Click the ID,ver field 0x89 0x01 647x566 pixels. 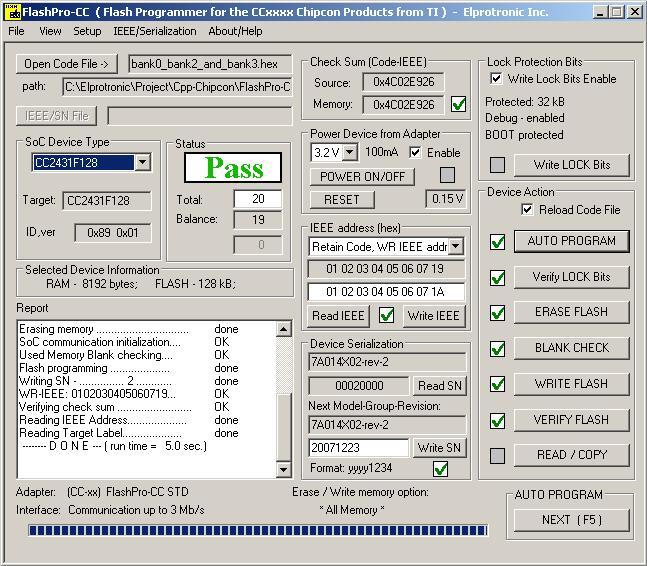click(x=113, y=233)
